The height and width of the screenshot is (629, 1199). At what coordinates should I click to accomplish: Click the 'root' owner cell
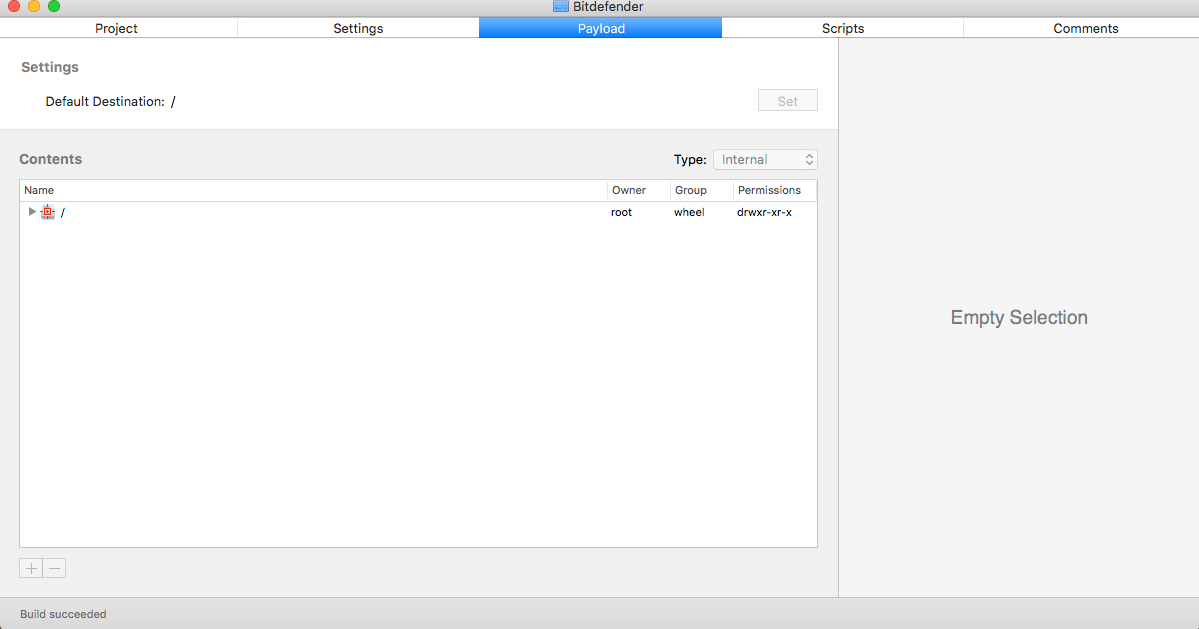click(621, 212)
